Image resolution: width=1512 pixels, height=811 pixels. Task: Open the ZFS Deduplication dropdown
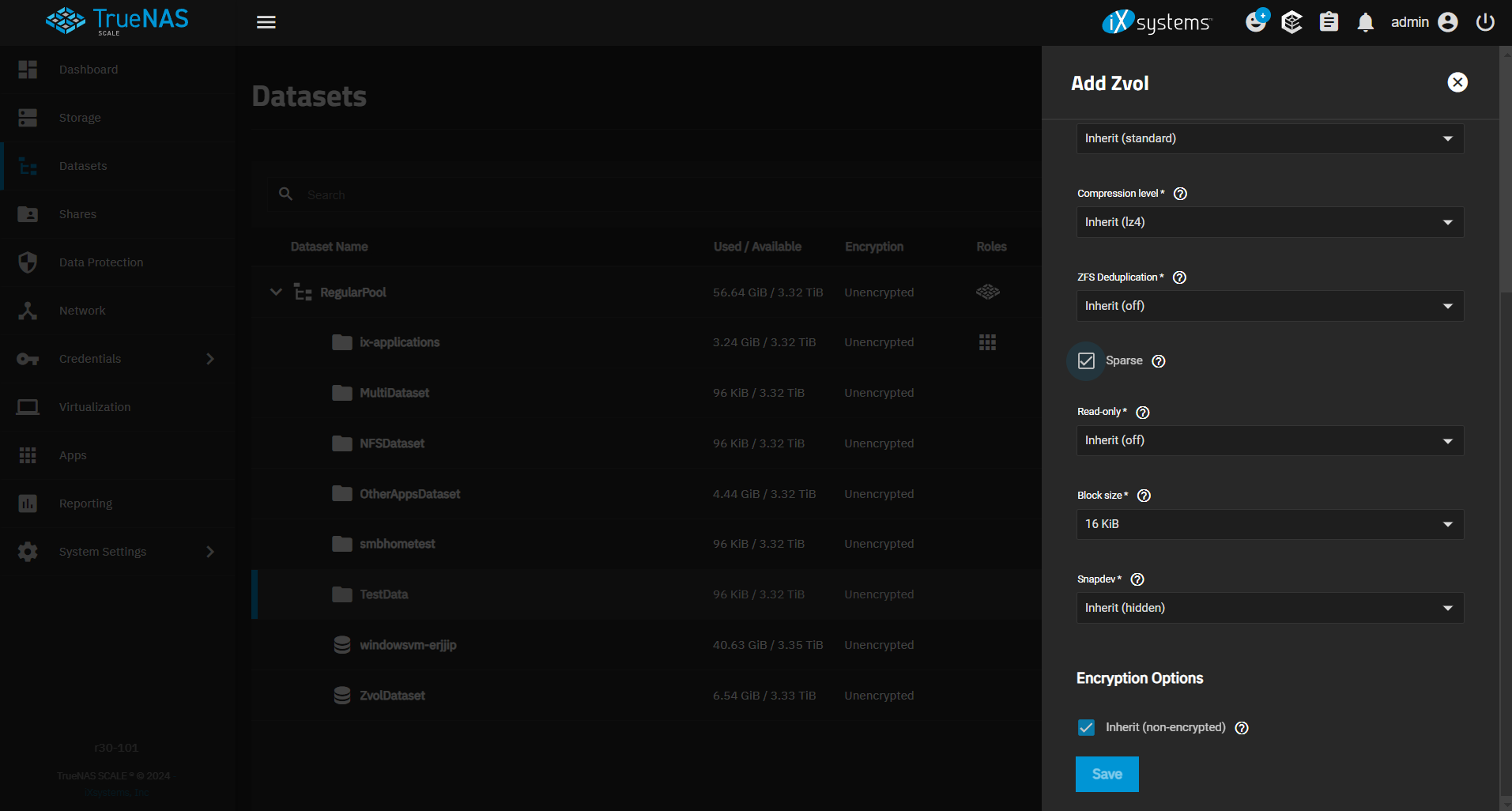click(x=1269, y=306)
